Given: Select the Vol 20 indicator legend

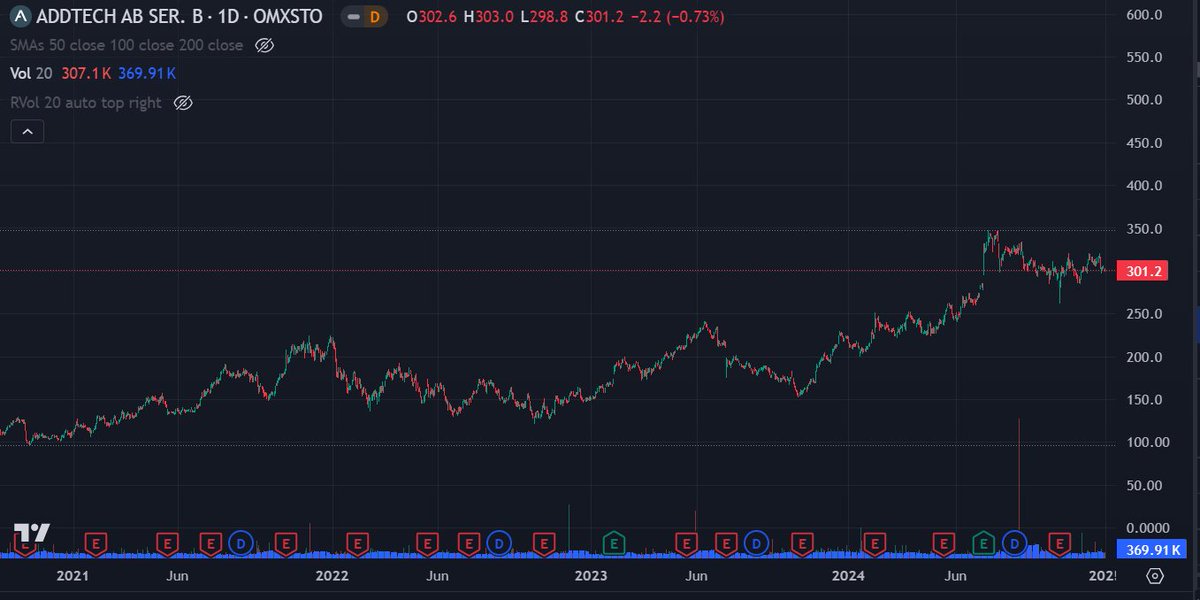Looking at the screenshot, I should click(33, 73).
